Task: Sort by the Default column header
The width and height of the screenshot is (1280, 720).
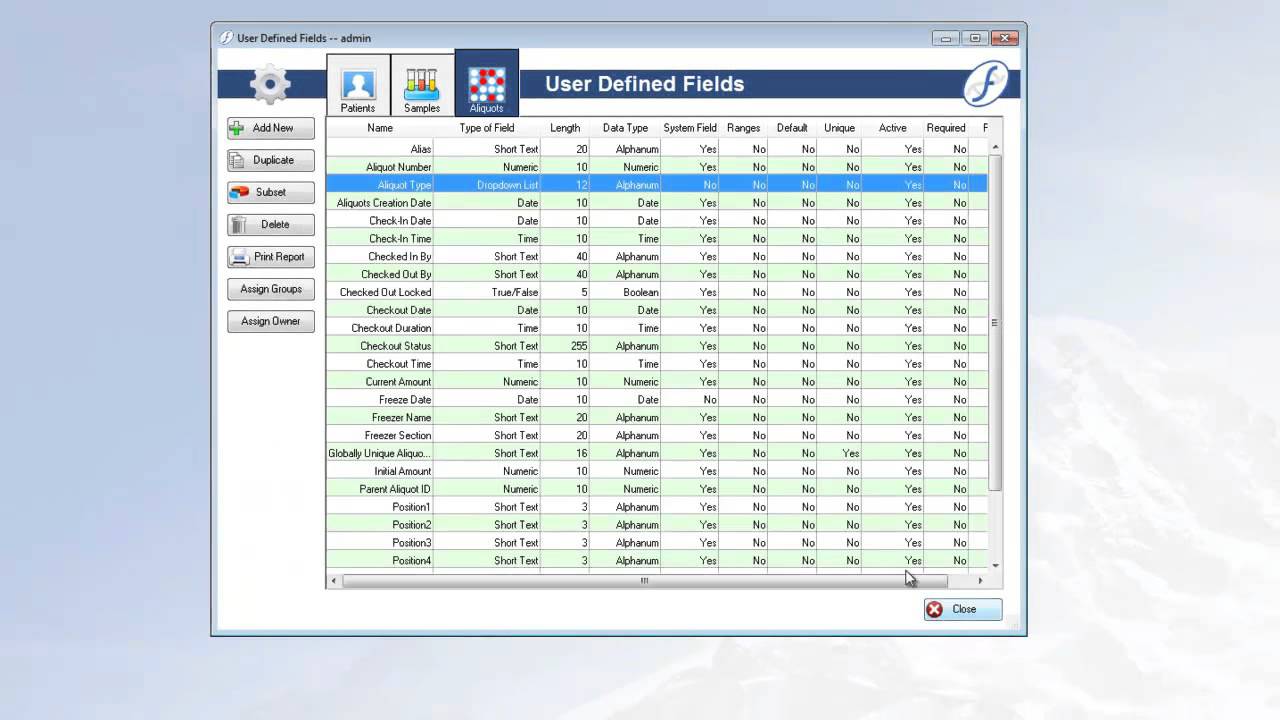Action: pos(792,128)
